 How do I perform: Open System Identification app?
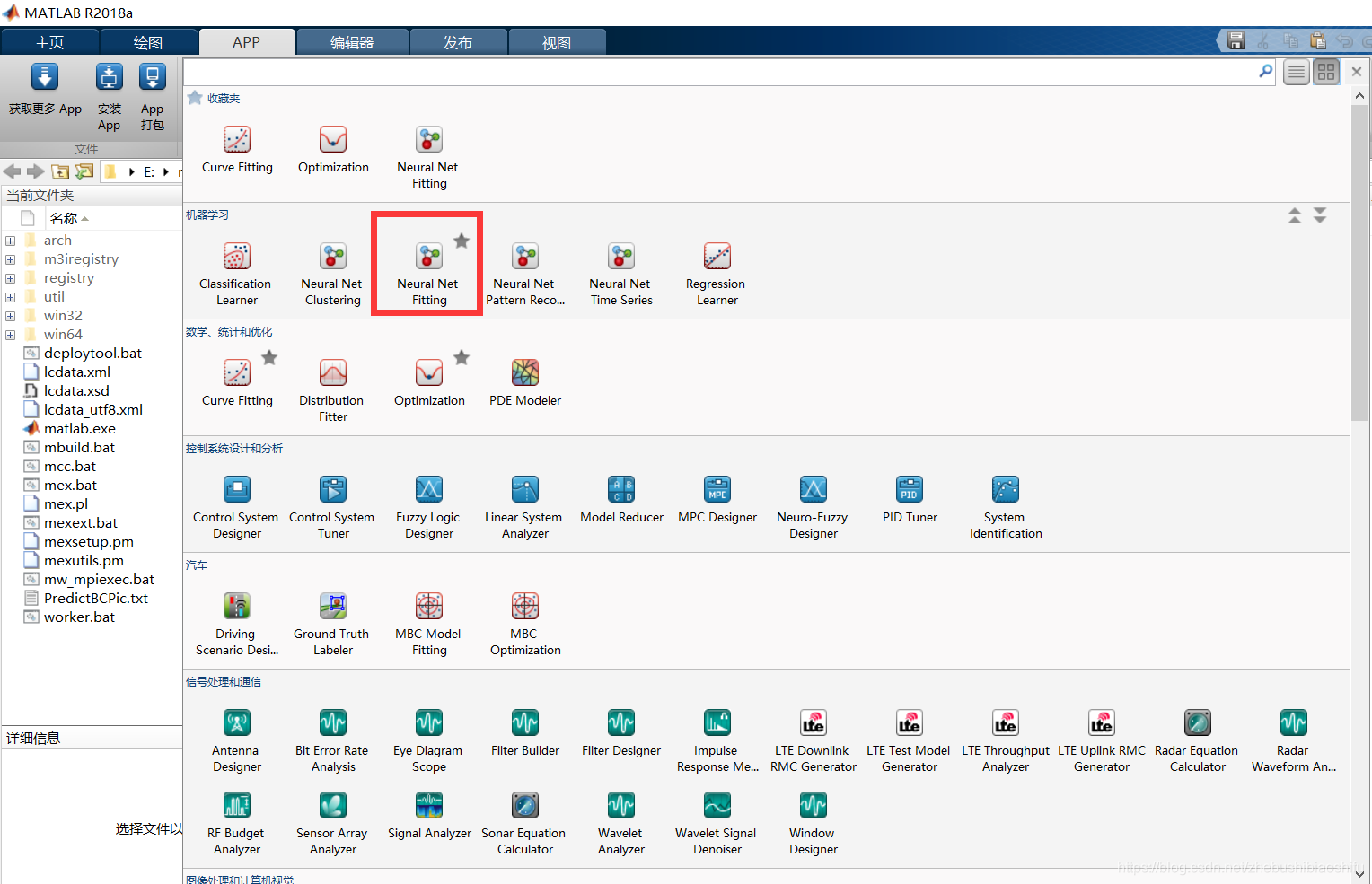[1006, 507]
